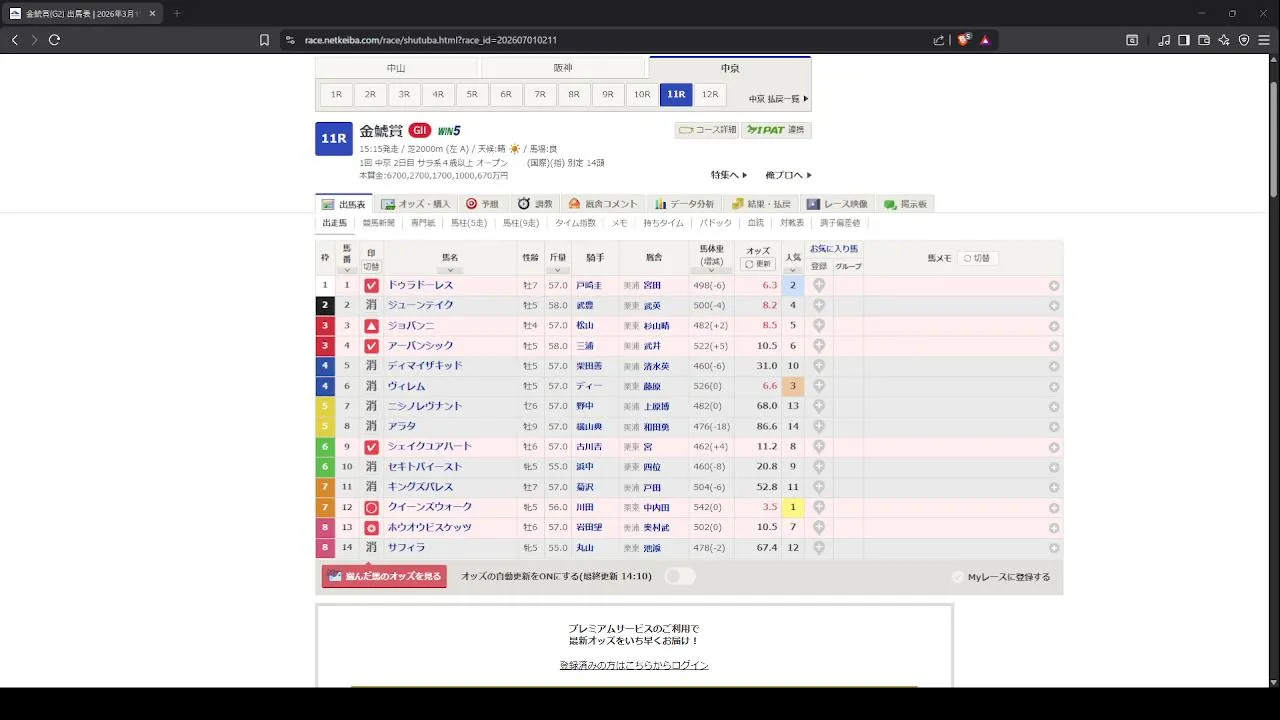Screen dimensions: 1280x720
Task: Toggle check mark for アーバンシック
Action: click(x=371, y=346)
